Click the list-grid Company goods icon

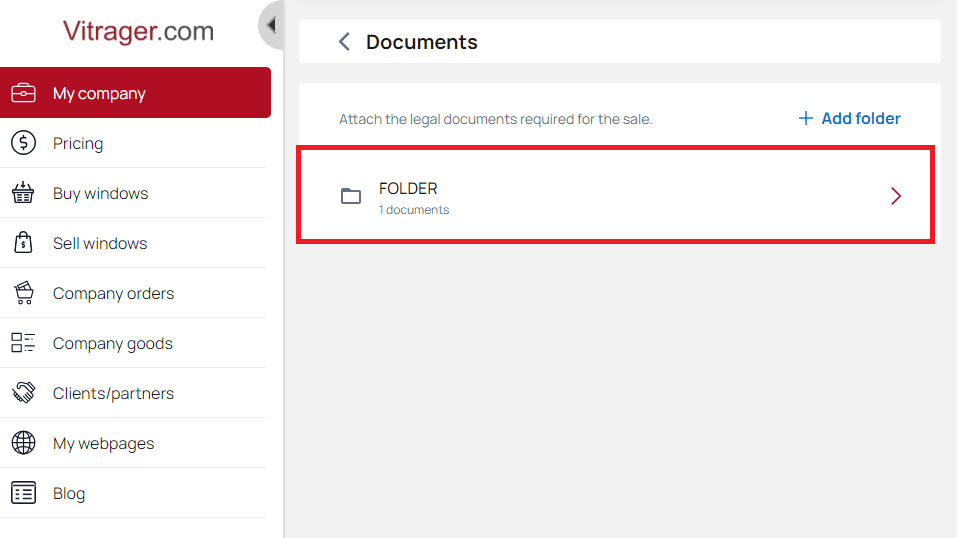point(23,342)
